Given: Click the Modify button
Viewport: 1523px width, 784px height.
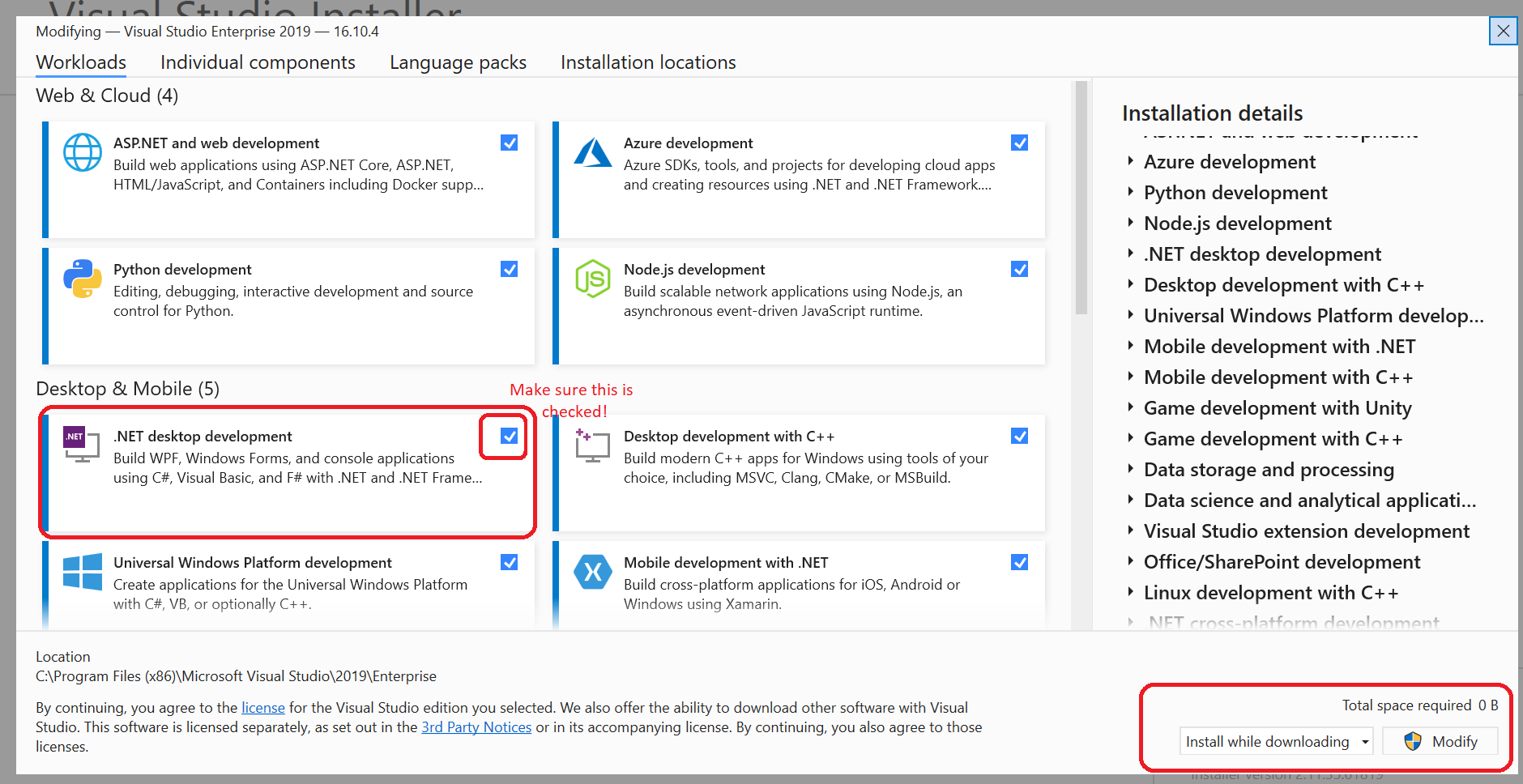Looking at the screenshot, I should click(x=1440, y=741).
